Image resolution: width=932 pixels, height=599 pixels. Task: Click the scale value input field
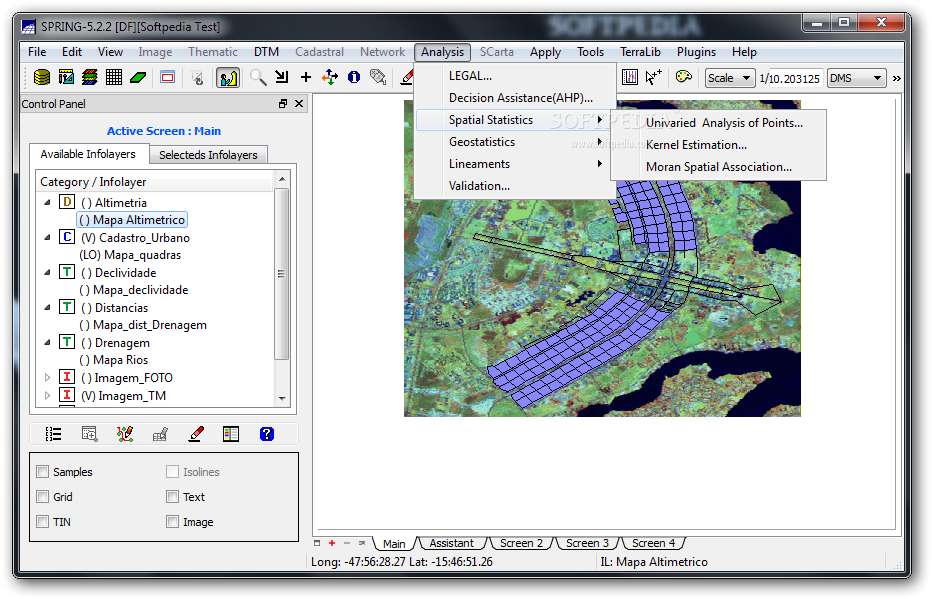[x=795, y=78]
